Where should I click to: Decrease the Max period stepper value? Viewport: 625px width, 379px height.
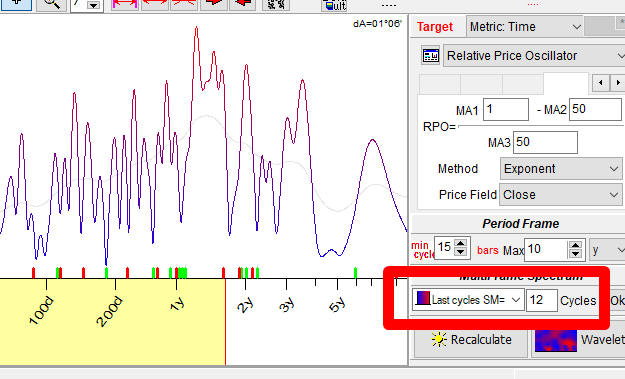pos(575,254)
